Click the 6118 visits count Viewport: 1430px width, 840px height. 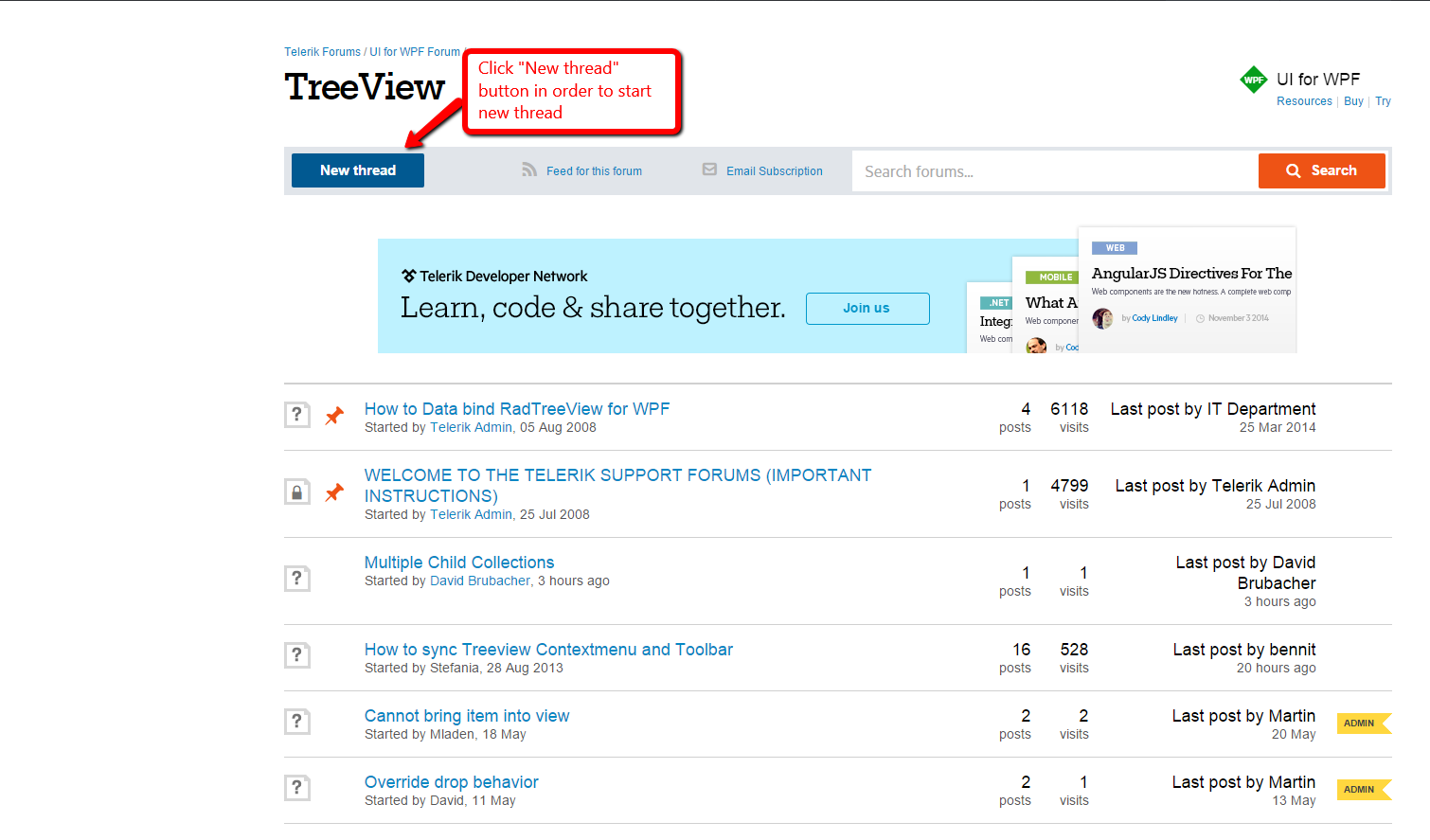[1069, 409]
